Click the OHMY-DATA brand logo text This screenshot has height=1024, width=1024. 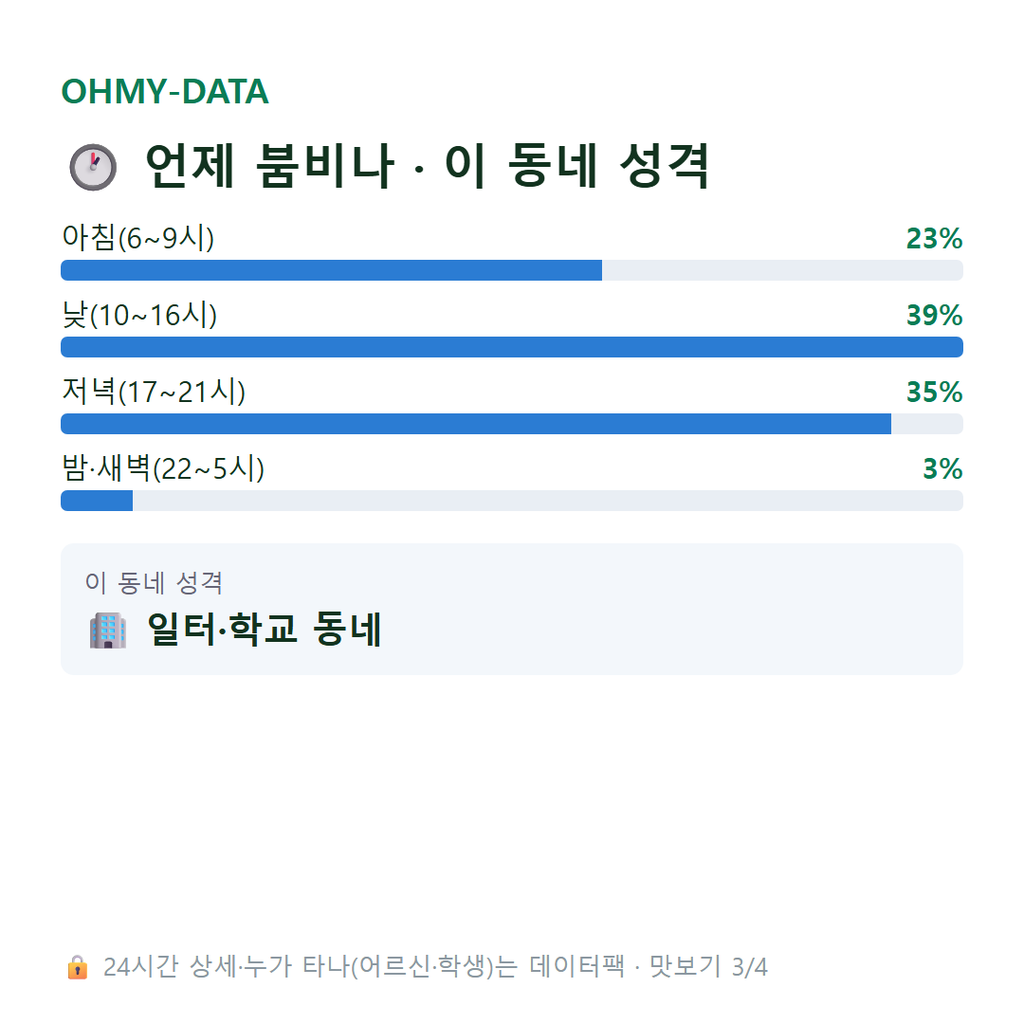click(165, 91)
